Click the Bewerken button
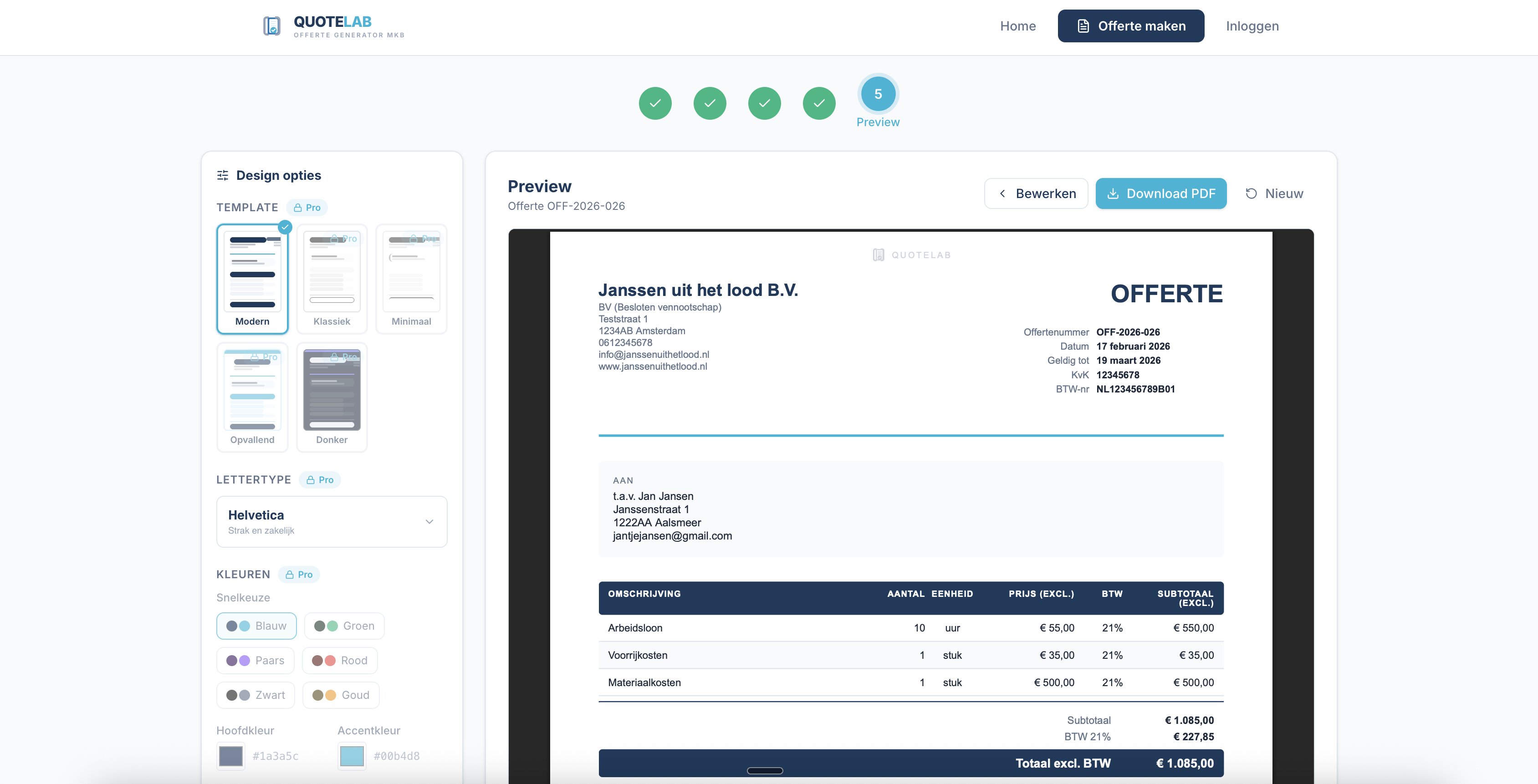1538x784 pixels. point(1036,193)
